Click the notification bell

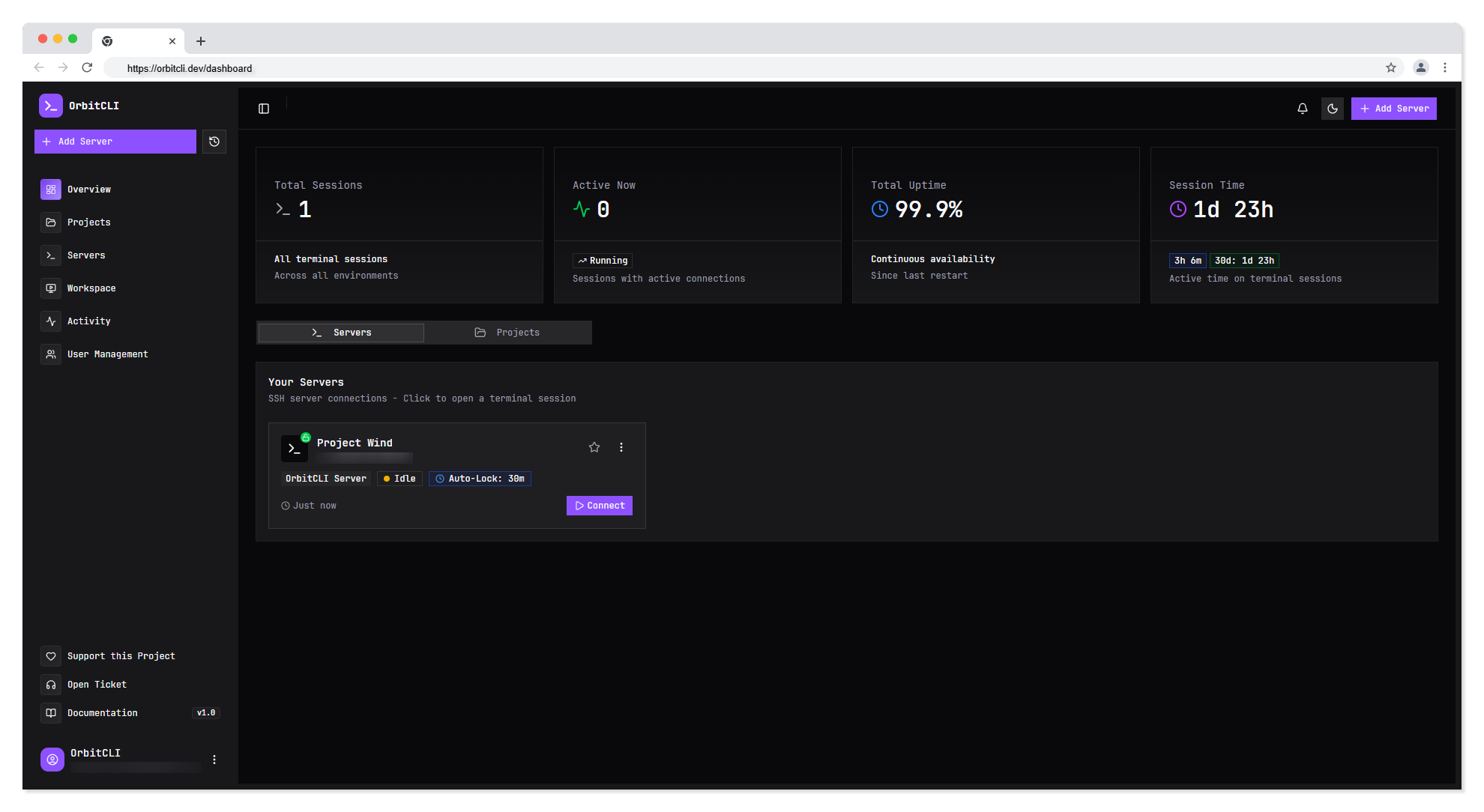tap(1302, 108)
